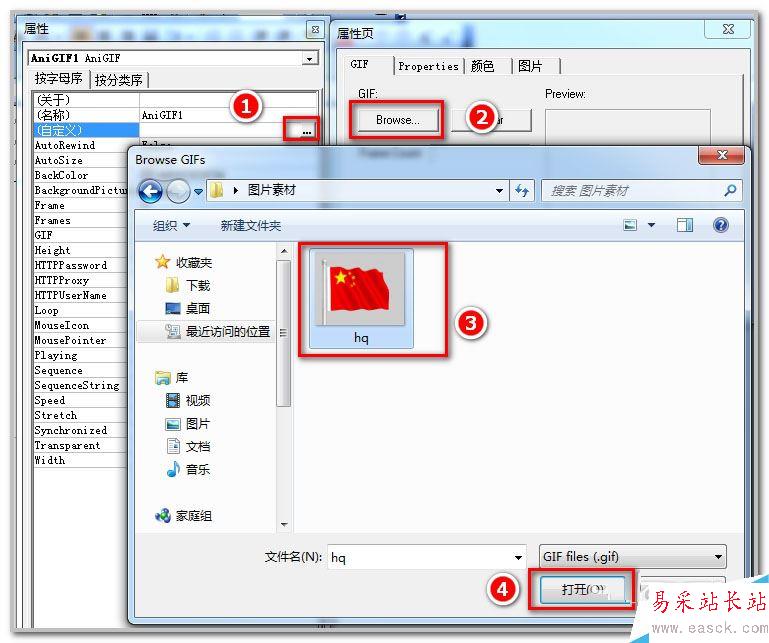The width and height of the screenshot is (769, 643).
Task: Click the ellipsis button in (自定义) row
Action: pos(307,130)
